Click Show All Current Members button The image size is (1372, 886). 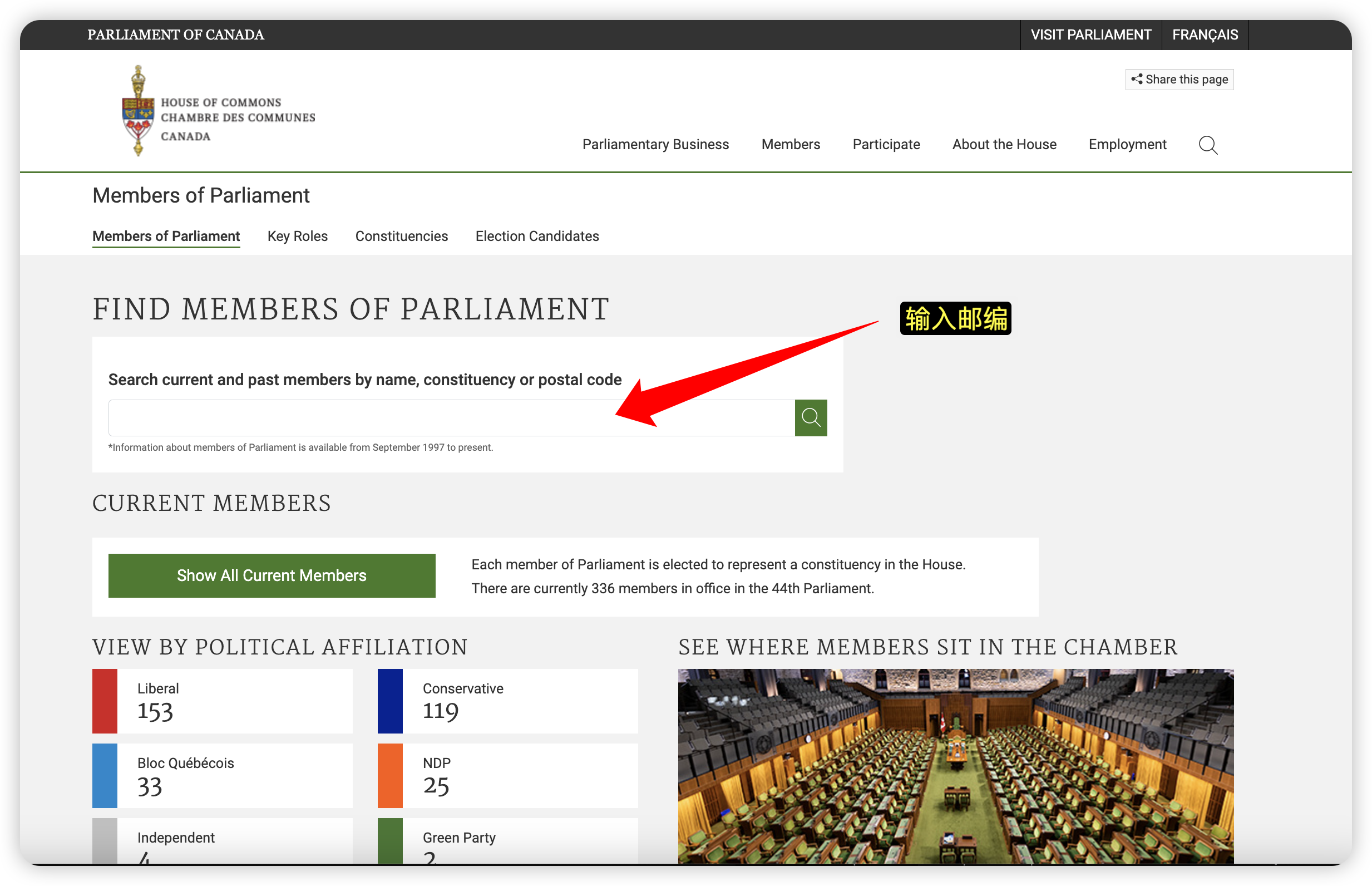pyautogui.click(x=272, y=575)
